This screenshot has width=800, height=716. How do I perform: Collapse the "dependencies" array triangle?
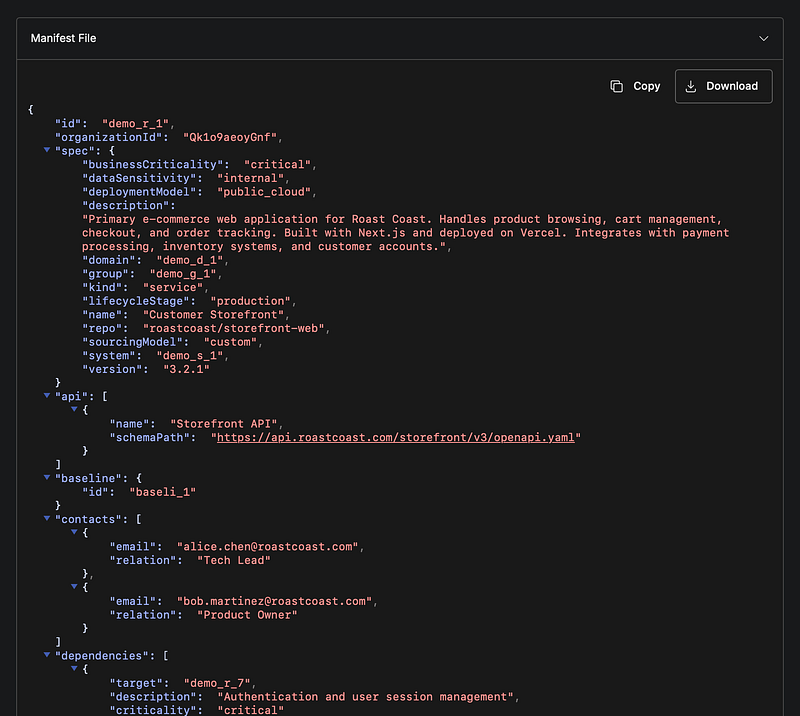click(x=47, y=655)
